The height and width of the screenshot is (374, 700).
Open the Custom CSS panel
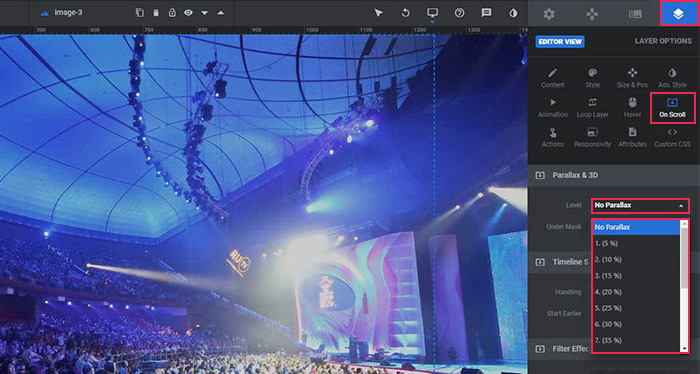click(672, 137)
